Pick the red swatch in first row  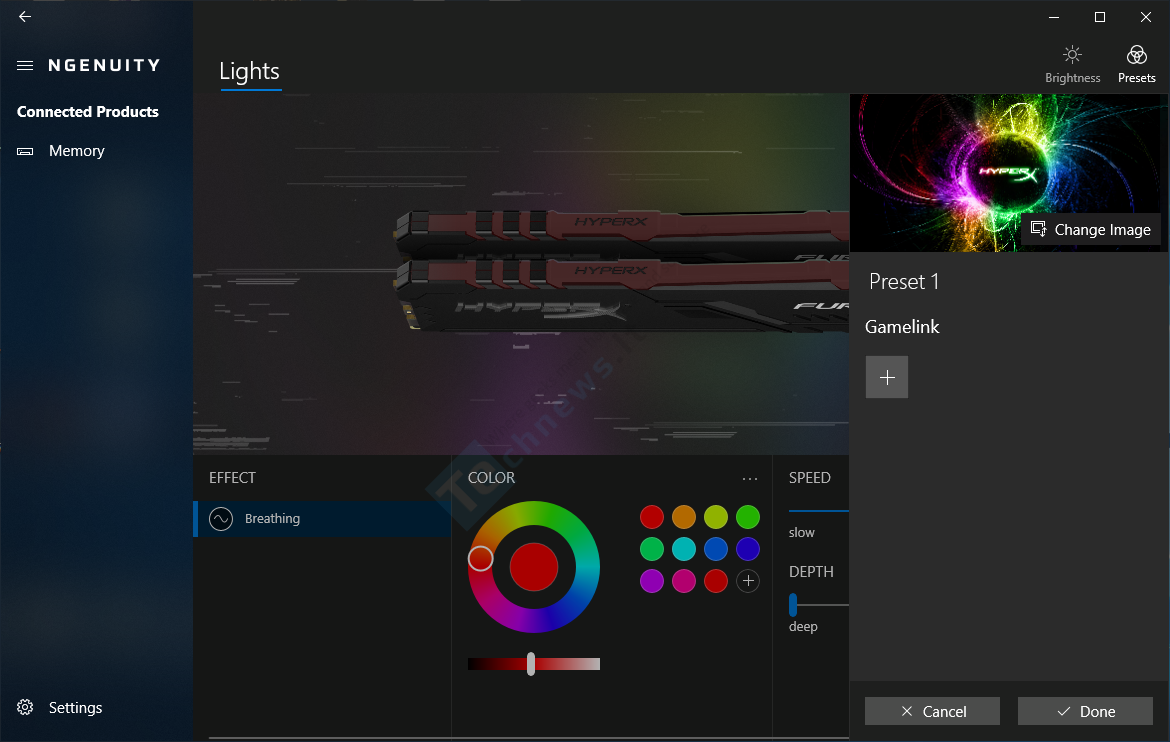(651, 517)
